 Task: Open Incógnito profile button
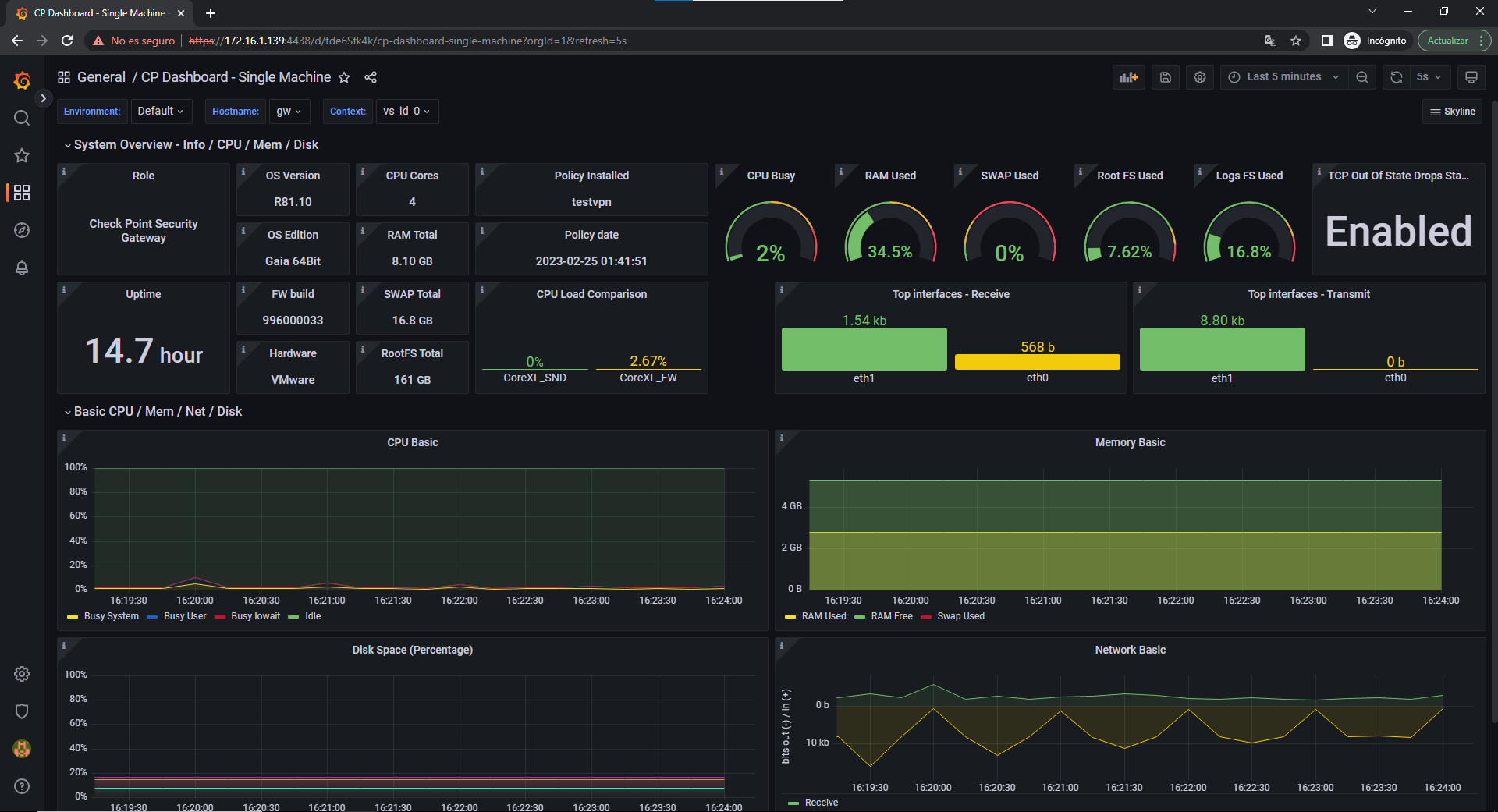point(1376,41)
